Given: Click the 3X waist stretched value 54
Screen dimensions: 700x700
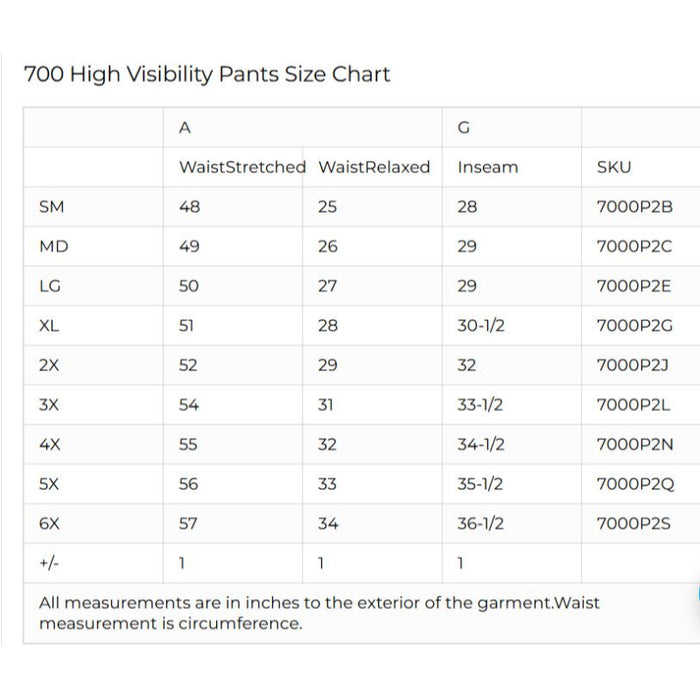Looking at the screenshot, I should coord(189,405).
